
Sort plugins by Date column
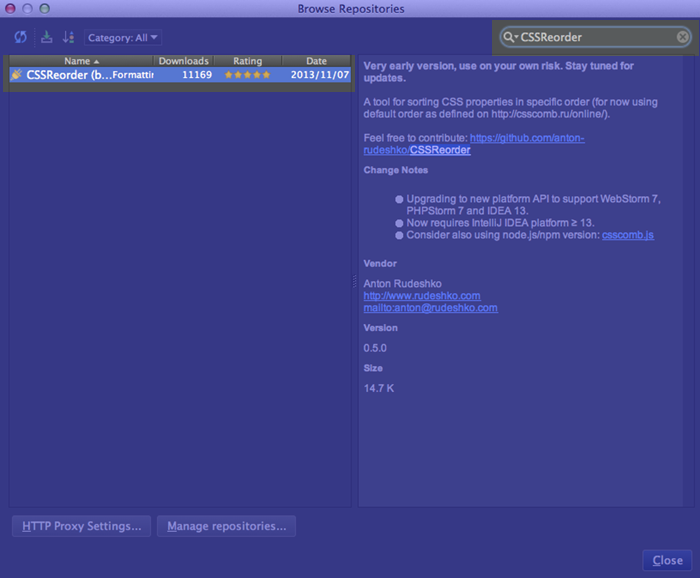coord(316,61)
